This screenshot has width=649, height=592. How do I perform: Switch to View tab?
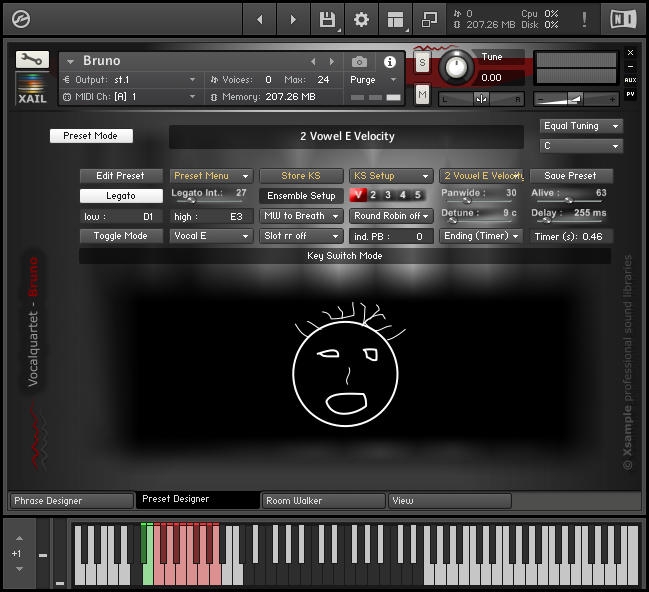click(449, 501)
